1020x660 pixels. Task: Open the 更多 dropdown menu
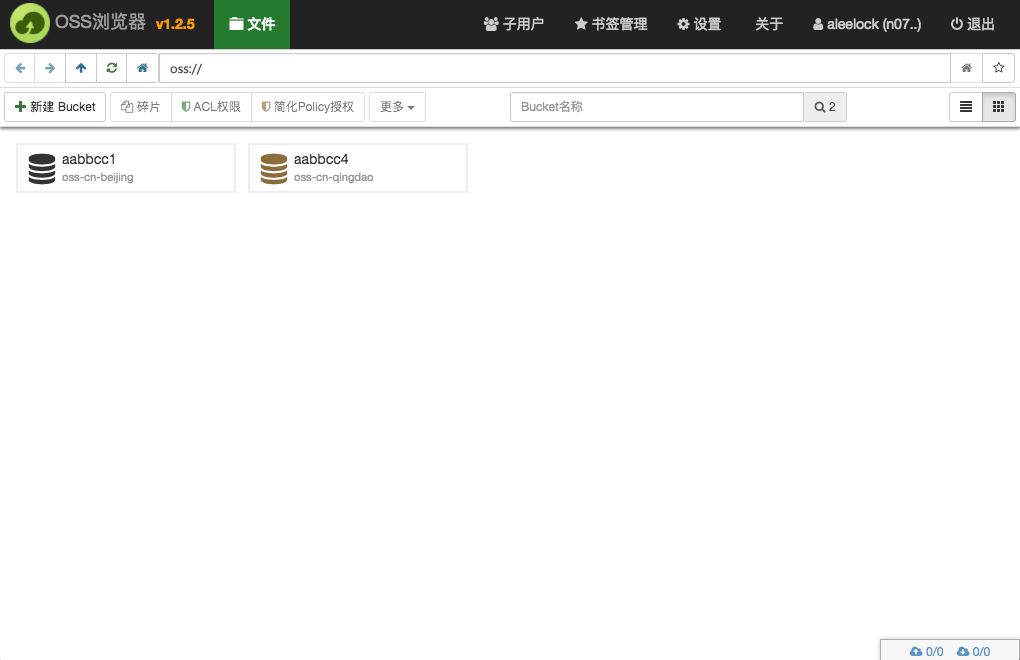coord(397,106)
